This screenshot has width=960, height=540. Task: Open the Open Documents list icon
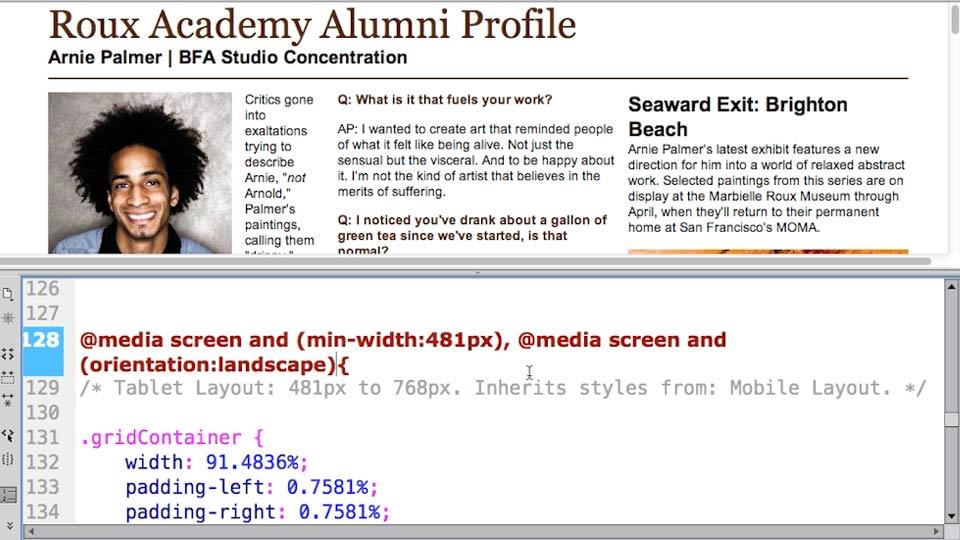[x=8, y=294]
